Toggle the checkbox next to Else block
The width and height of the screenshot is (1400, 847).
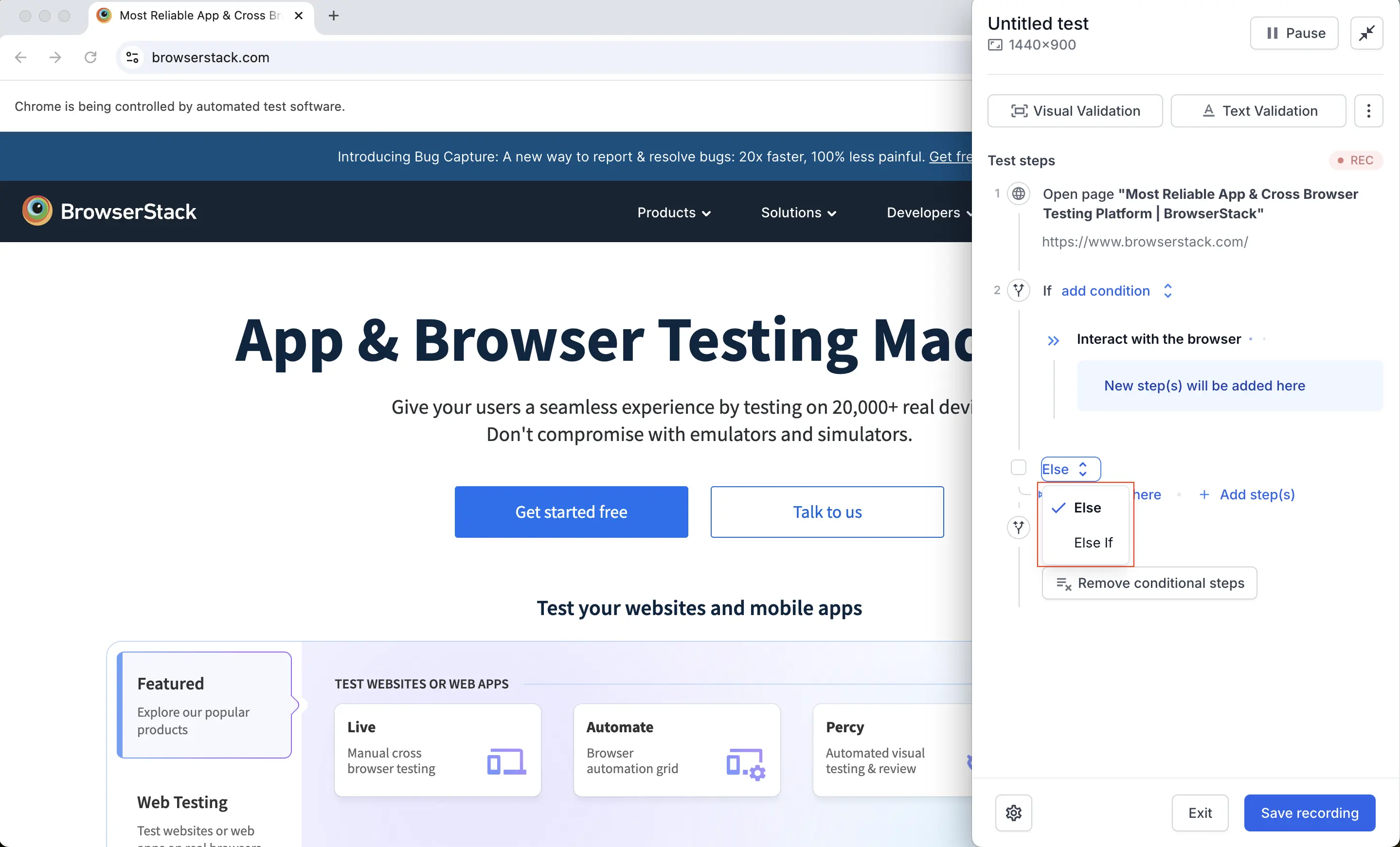click(x=1018, y=468)
